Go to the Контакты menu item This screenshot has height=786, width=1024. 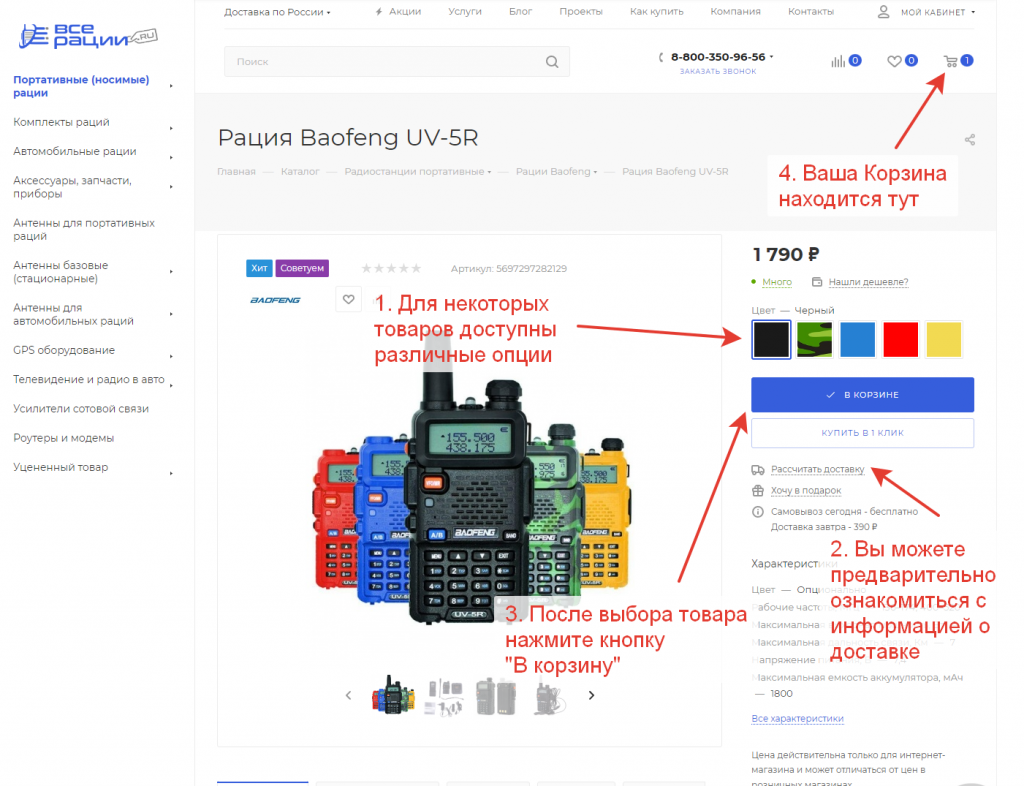point(810,12)
